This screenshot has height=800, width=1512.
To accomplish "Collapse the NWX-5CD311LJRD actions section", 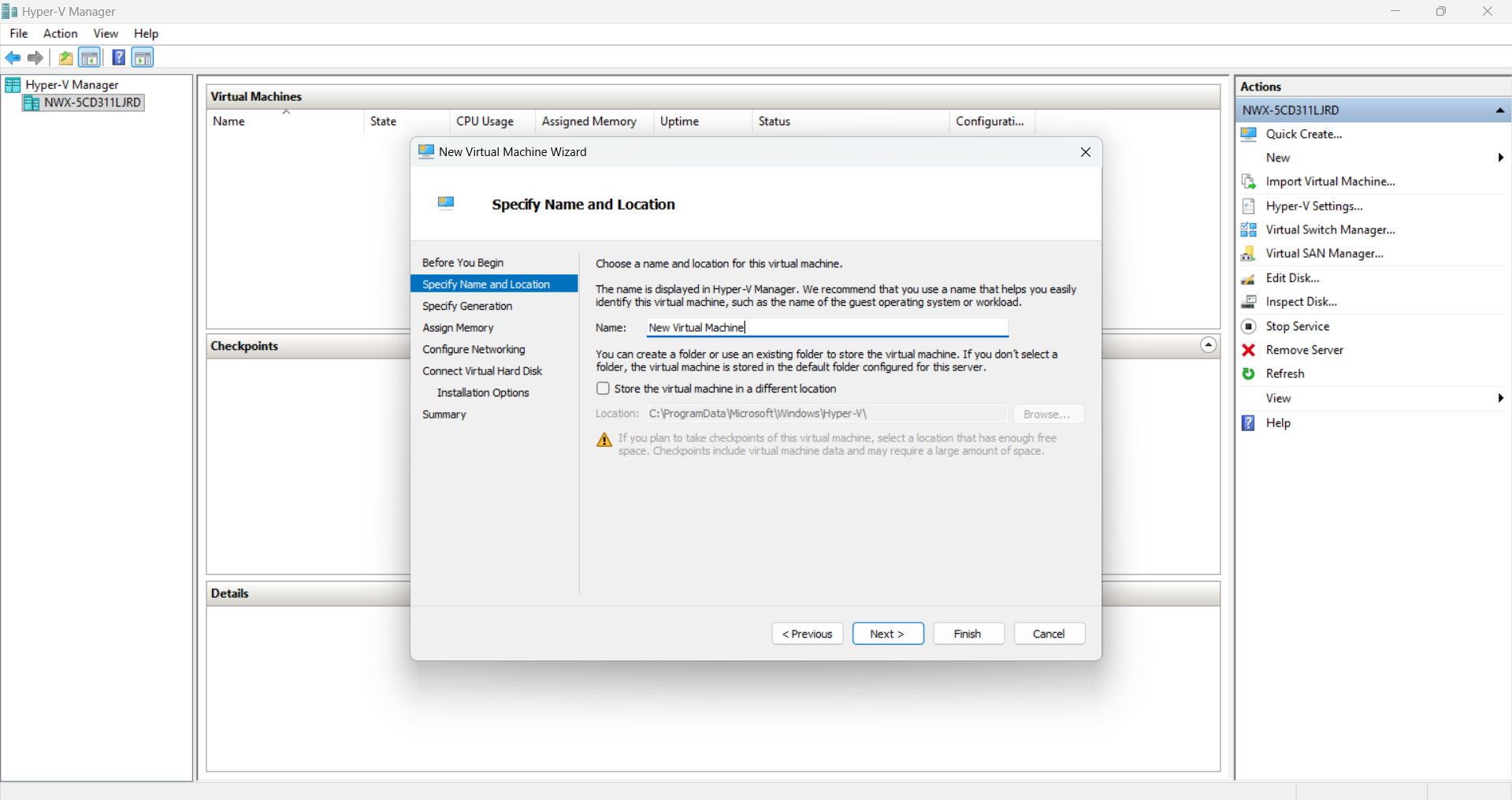I will point(1499,110).
